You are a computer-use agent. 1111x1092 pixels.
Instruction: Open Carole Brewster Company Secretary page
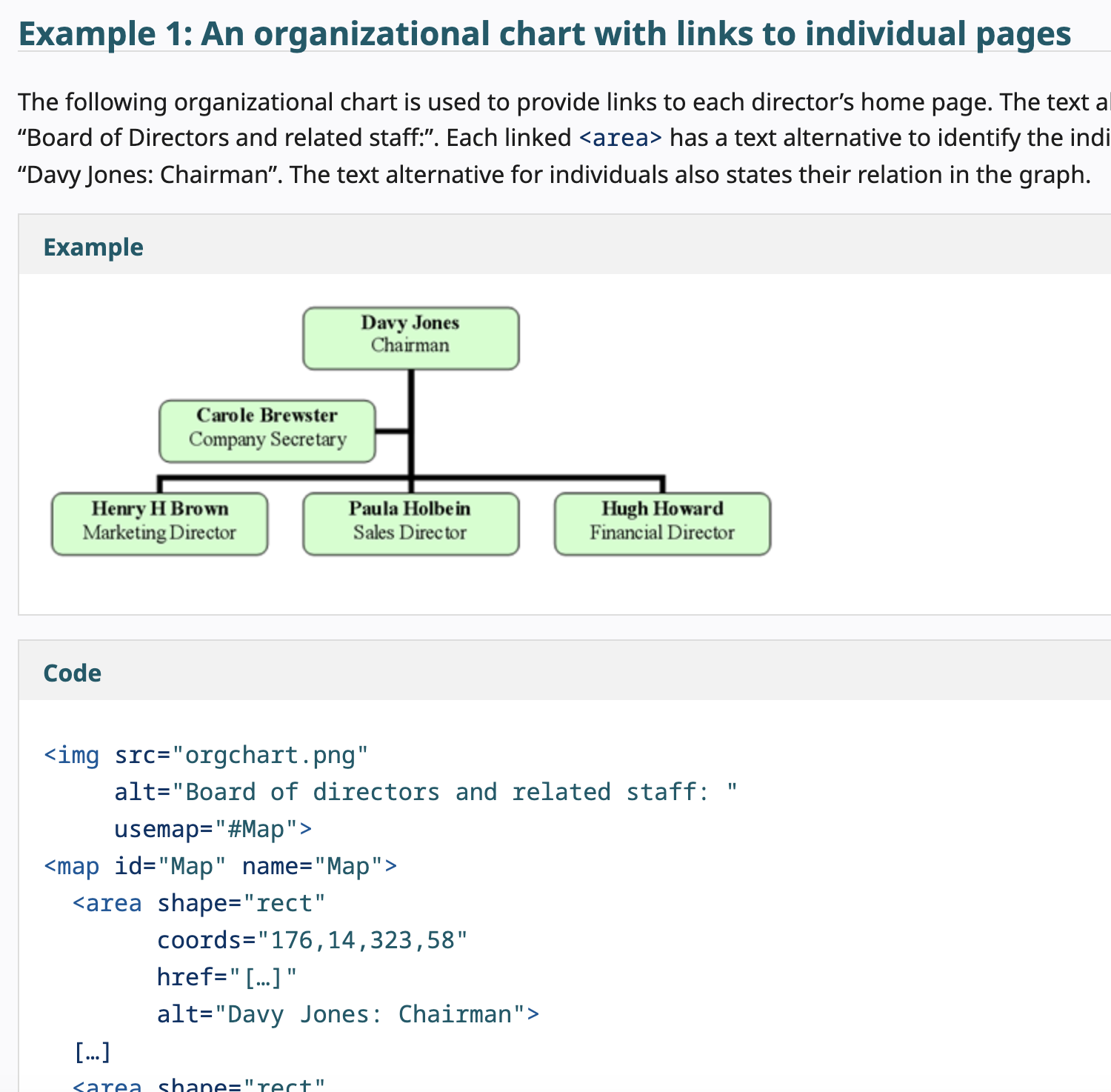coord(267,431)
